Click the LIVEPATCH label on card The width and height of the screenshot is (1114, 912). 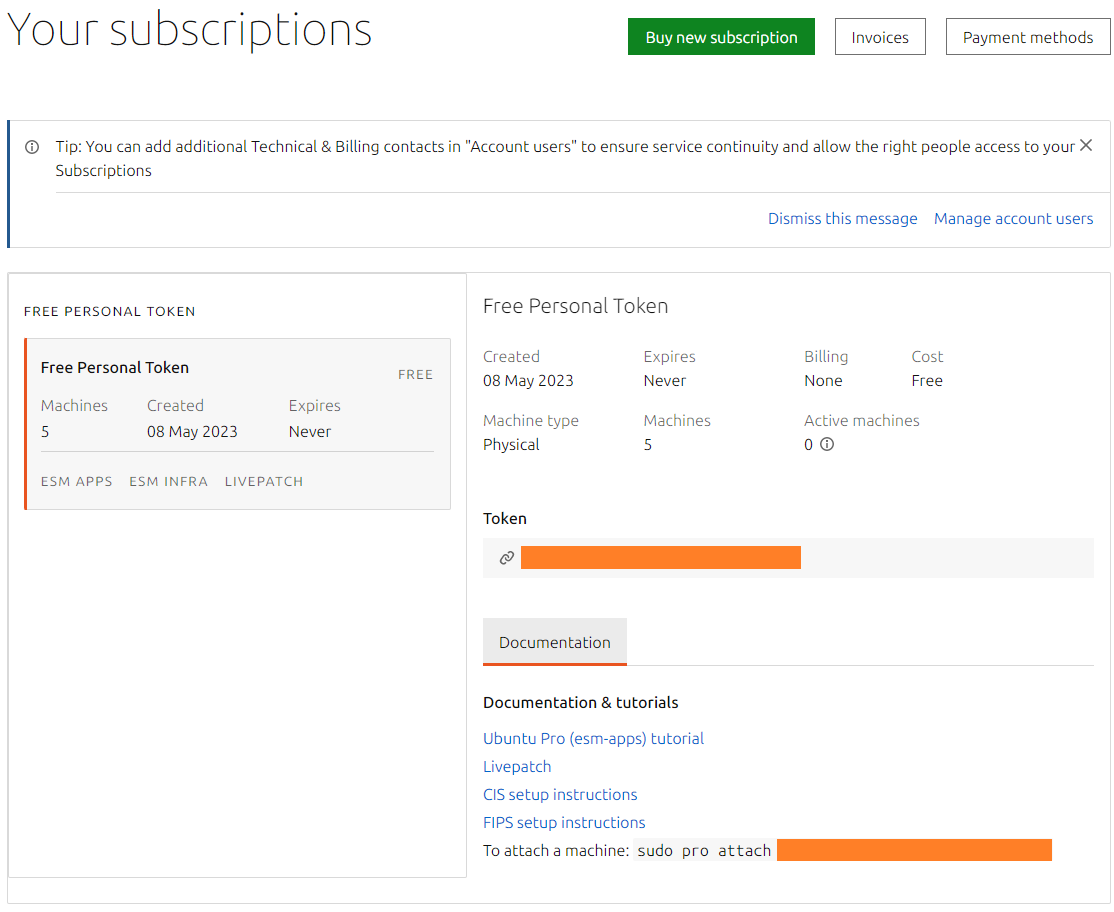(264, 482)
